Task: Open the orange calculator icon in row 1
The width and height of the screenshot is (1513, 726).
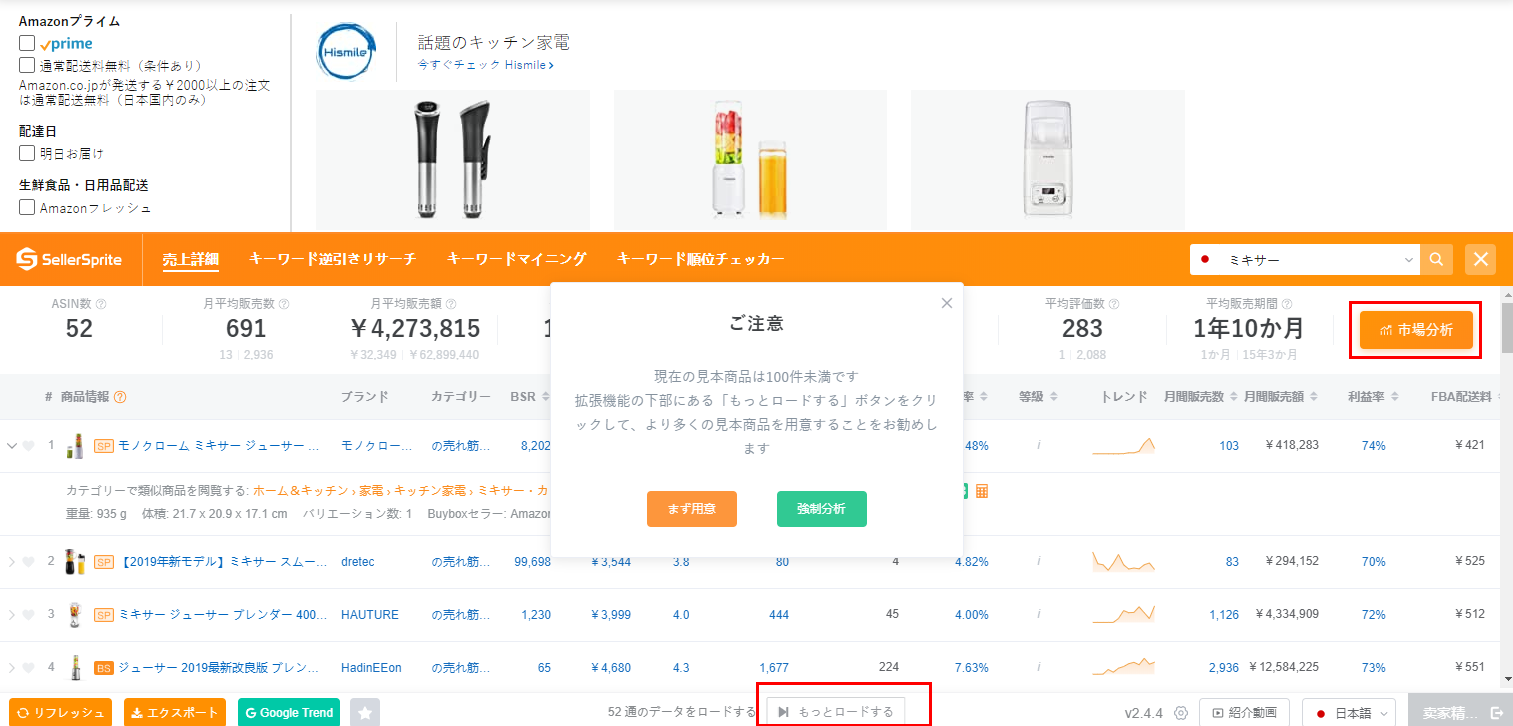Action: (982, 491)
